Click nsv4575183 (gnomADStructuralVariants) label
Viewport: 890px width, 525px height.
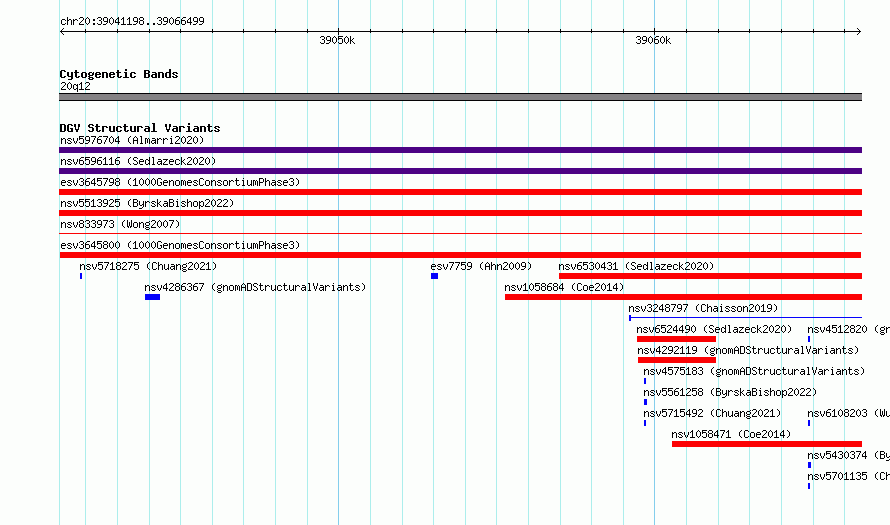coord(754,371)
